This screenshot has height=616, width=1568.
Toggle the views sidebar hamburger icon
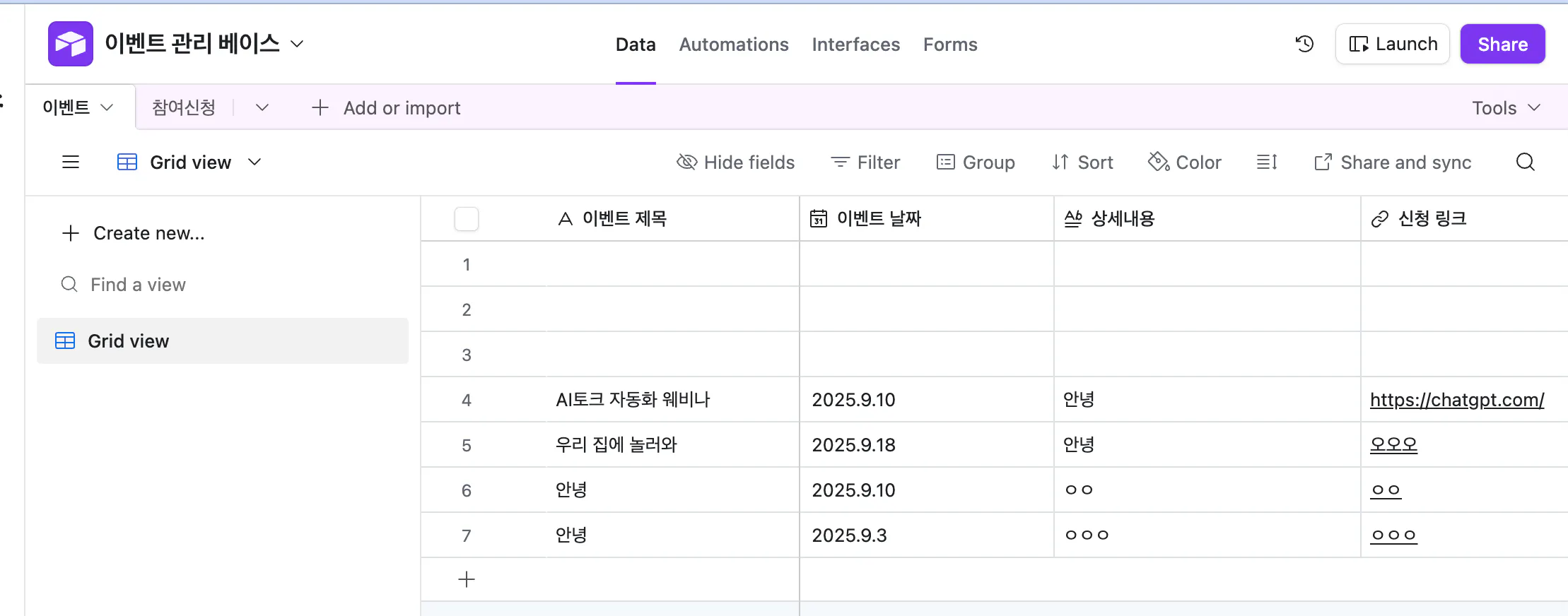[71, 162]
